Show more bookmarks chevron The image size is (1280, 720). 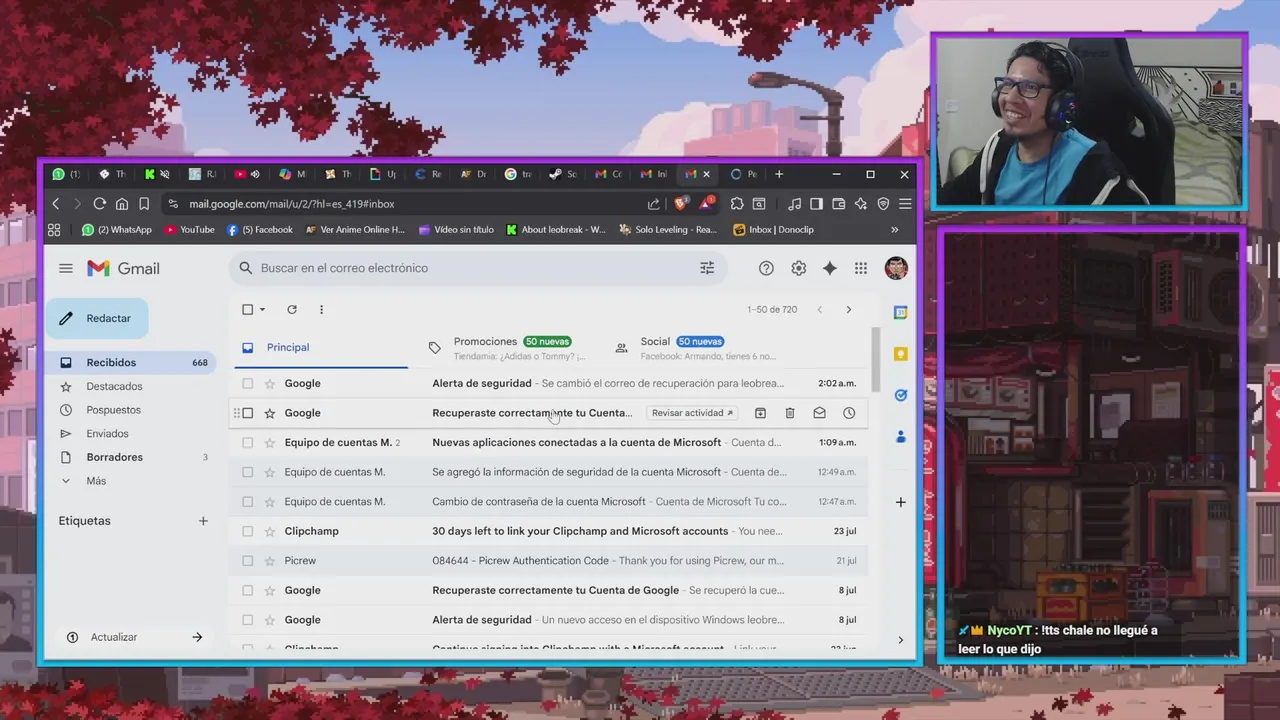tap(894, 229)
